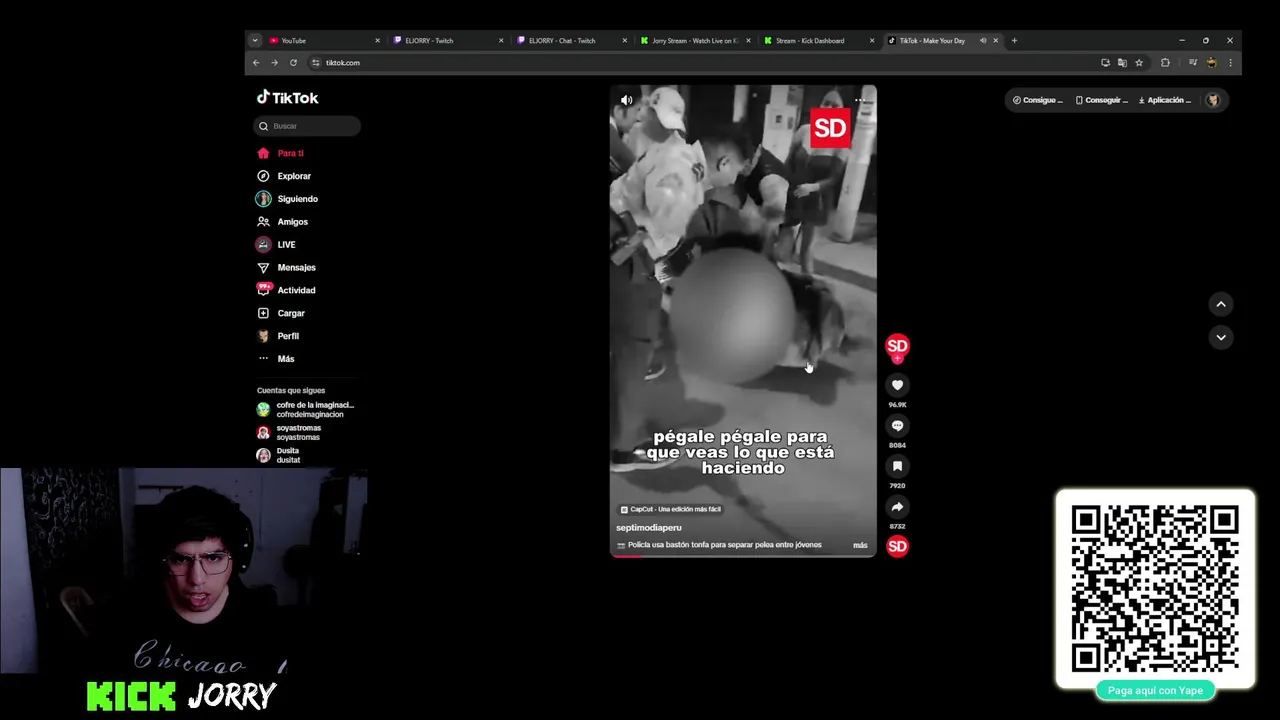Switch to the Jorry Stream Kick tab
The image size is (1280, 720).
[694, 41]
